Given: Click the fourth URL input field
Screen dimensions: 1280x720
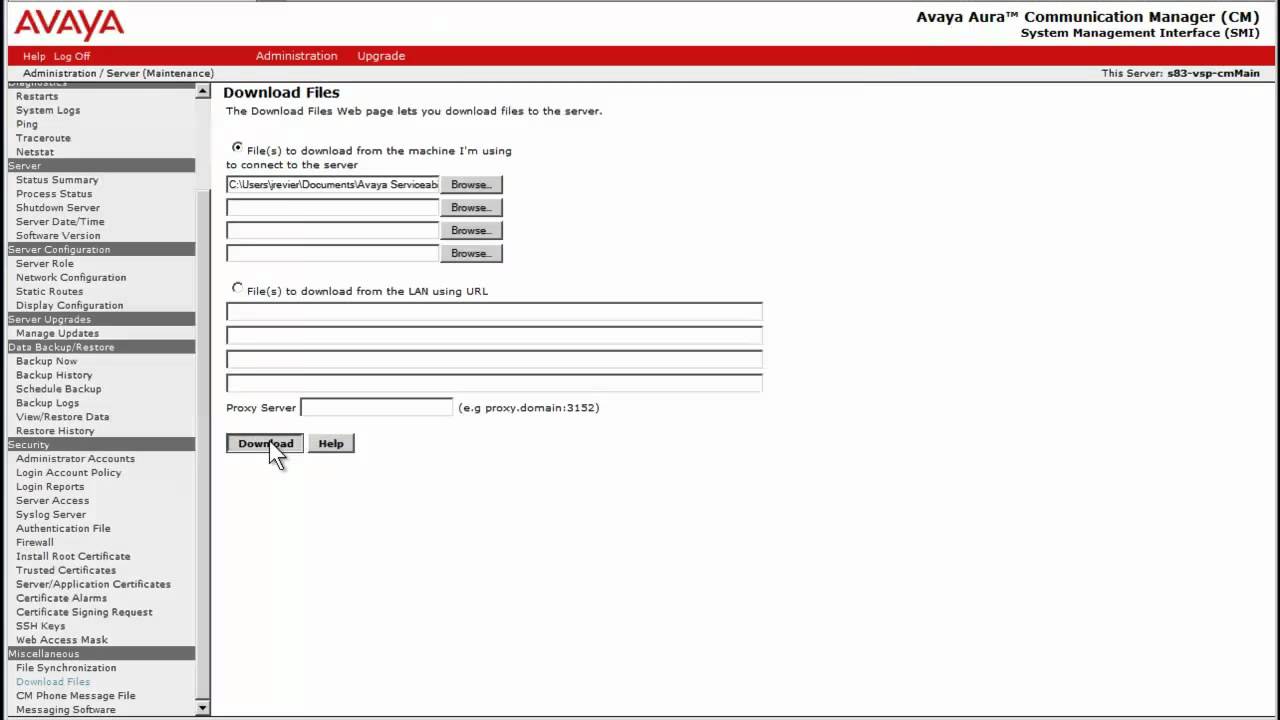Looking at the screenshot, I should 494,383.
